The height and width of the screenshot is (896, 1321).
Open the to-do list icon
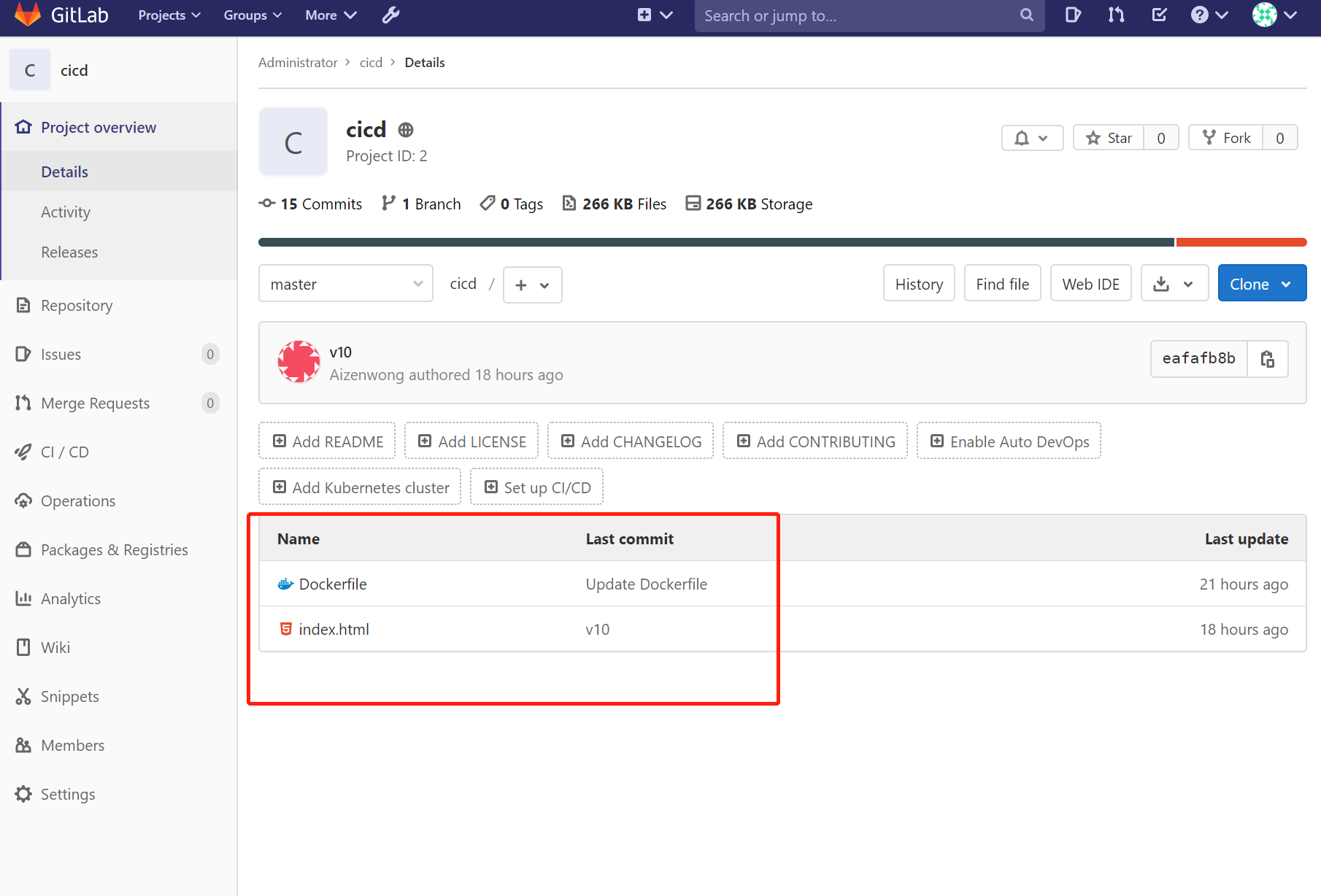click(x=1159, y=15)
